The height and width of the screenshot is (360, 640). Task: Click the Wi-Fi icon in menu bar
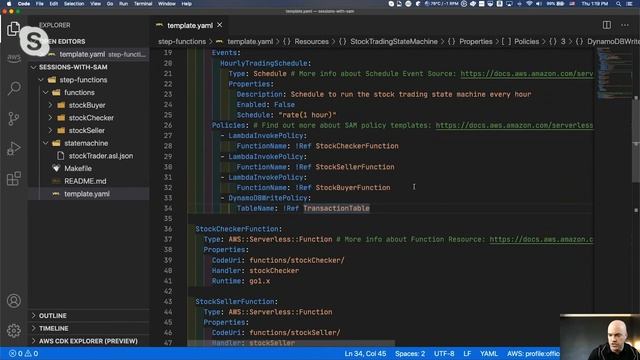(x=529, y=4)
